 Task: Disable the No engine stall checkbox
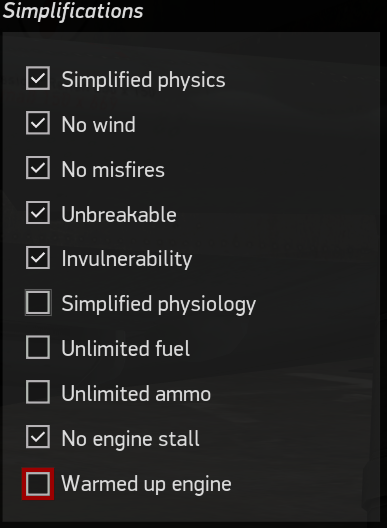tap(38, 437)
